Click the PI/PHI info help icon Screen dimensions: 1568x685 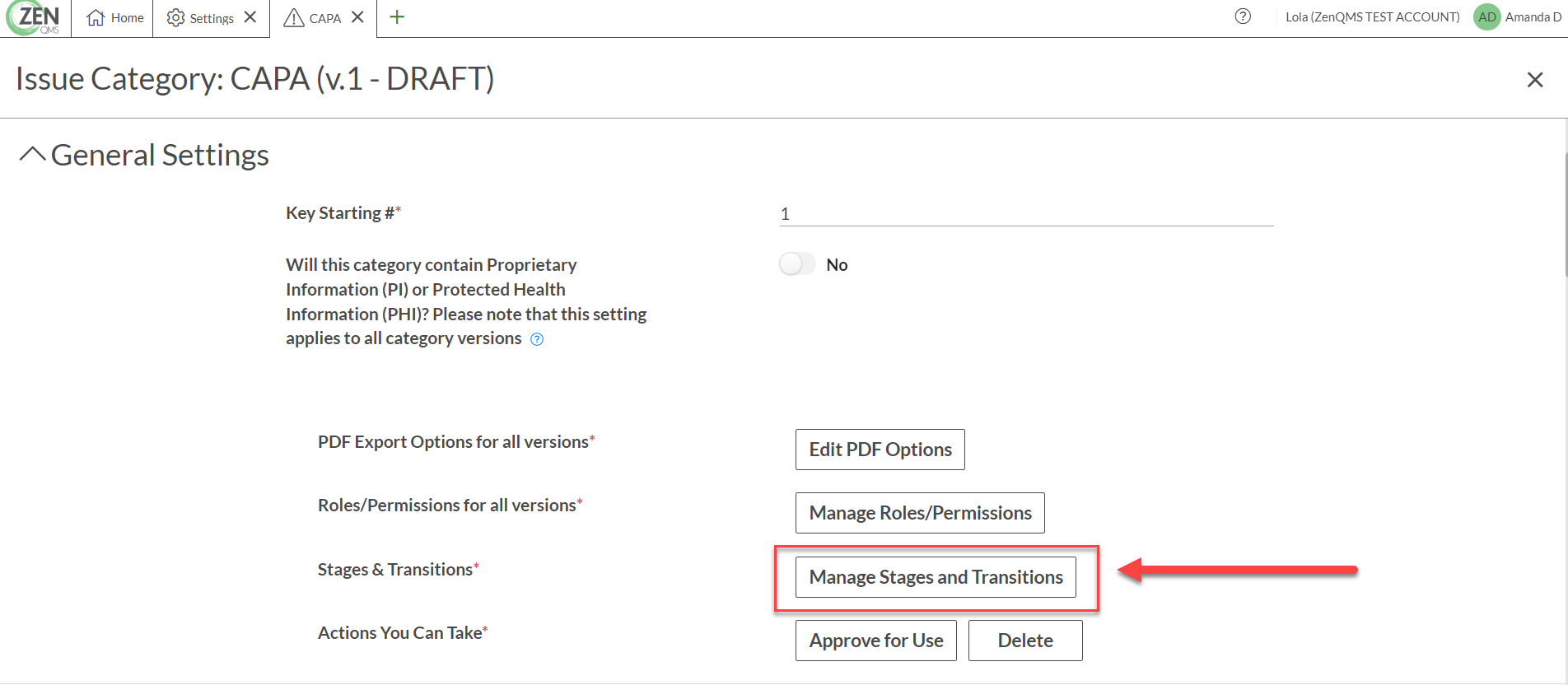click(x=537, y=339)
